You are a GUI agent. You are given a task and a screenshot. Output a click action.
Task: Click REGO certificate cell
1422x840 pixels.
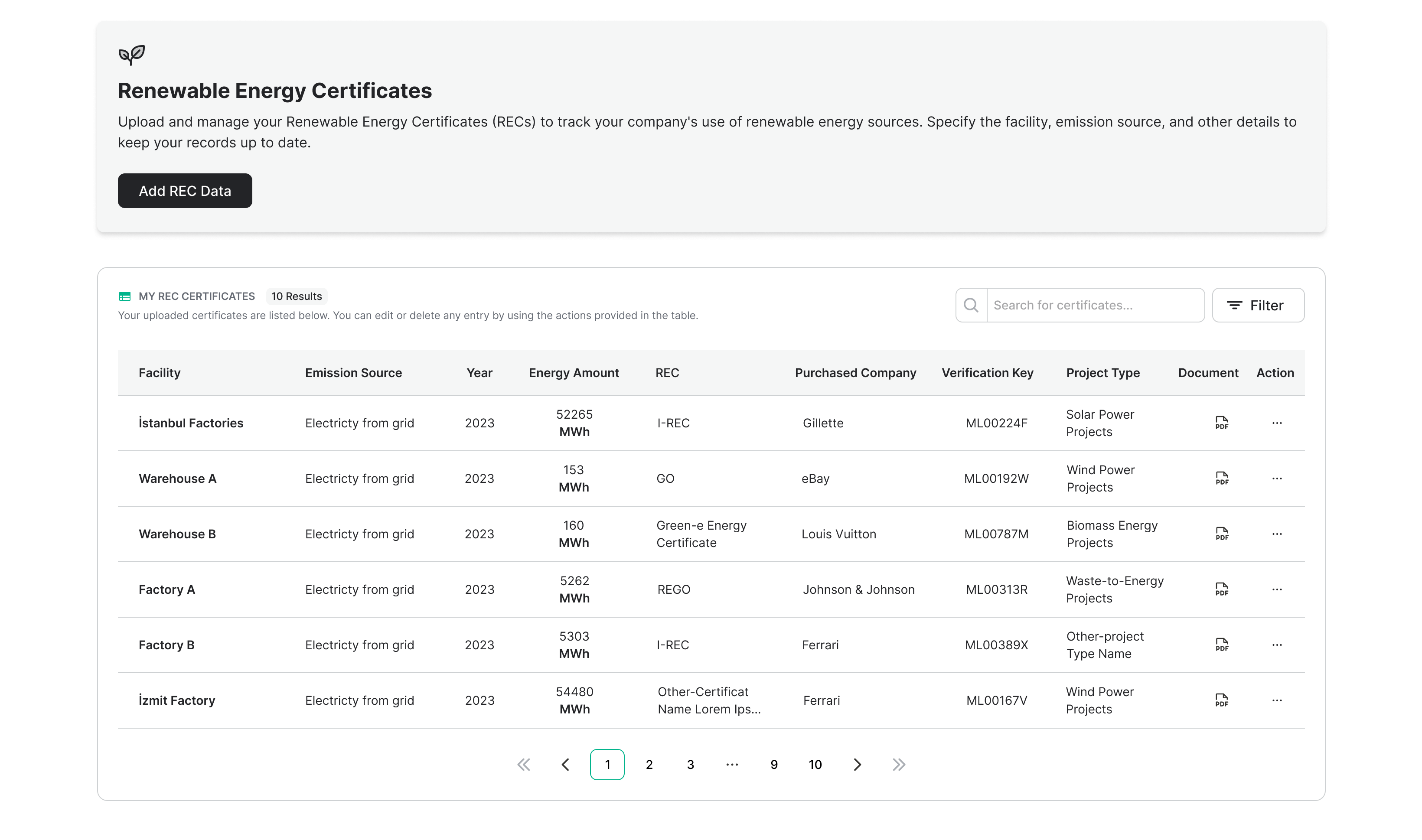(674, 589)
